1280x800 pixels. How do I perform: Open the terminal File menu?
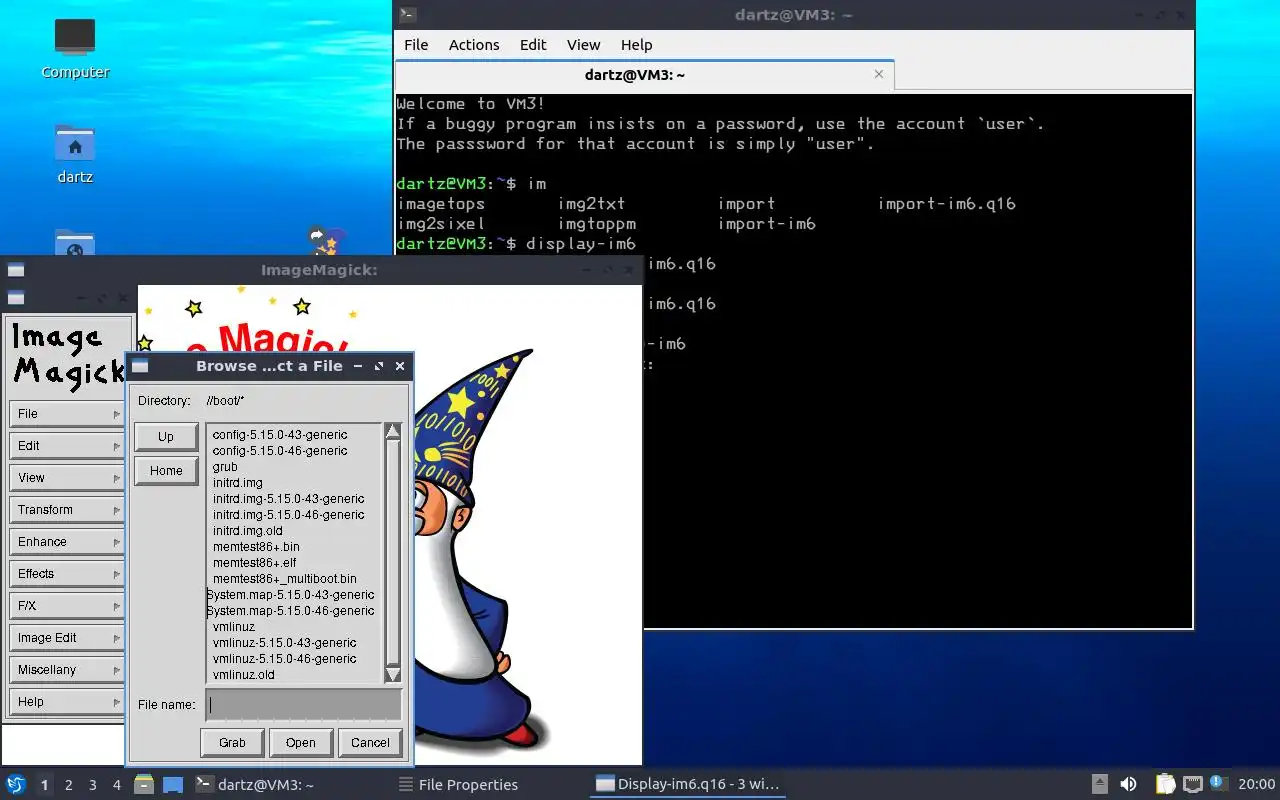(x=416, y=45)
